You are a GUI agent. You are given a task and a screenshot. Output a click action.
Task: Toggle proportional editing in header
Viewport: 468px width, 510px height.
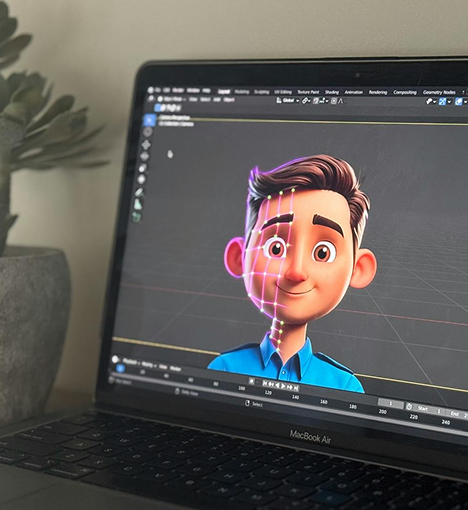tap(333, 101)
